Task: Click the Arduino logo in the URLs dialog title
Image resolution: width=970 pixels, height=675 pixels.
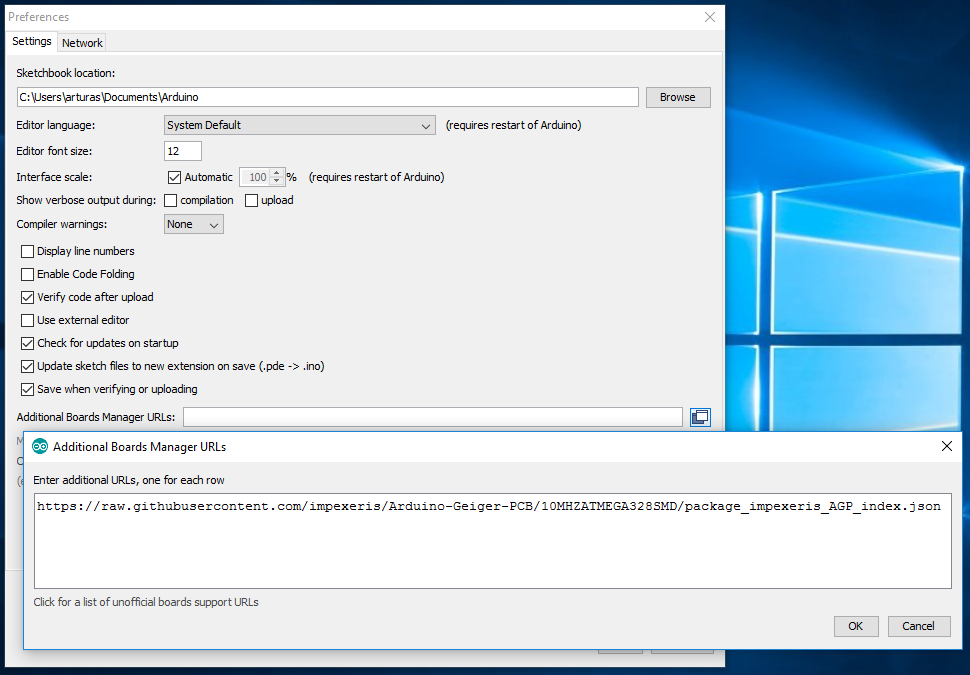Action: [40, 446]
